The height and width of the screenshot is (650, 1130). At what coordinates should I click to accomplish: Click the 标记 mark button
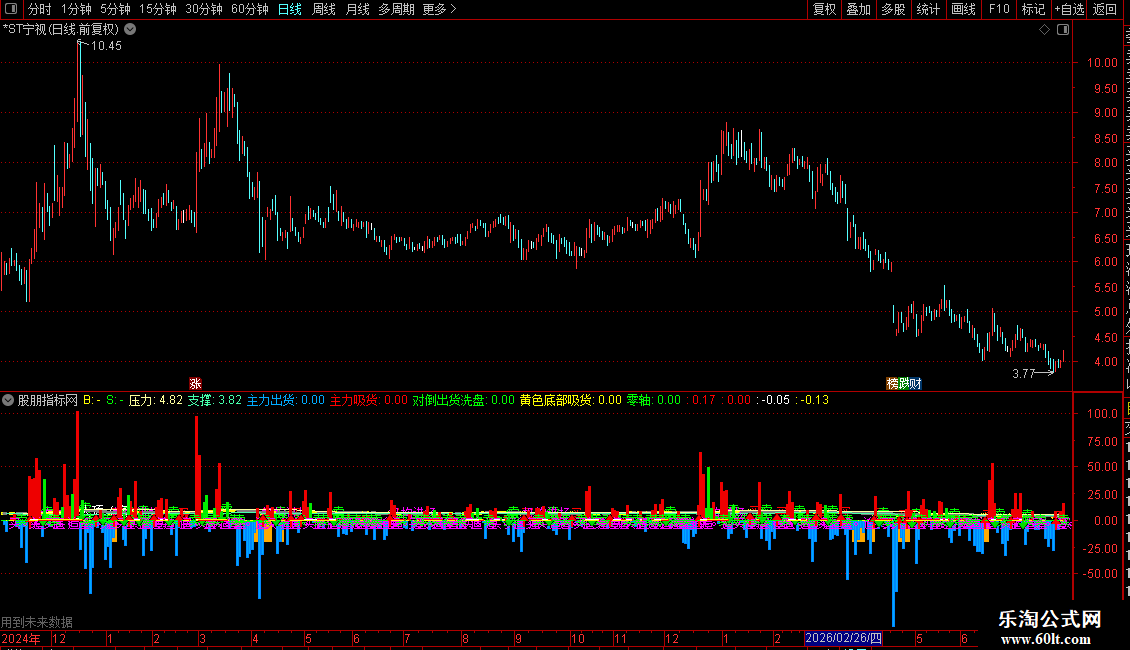(1033, 9)
